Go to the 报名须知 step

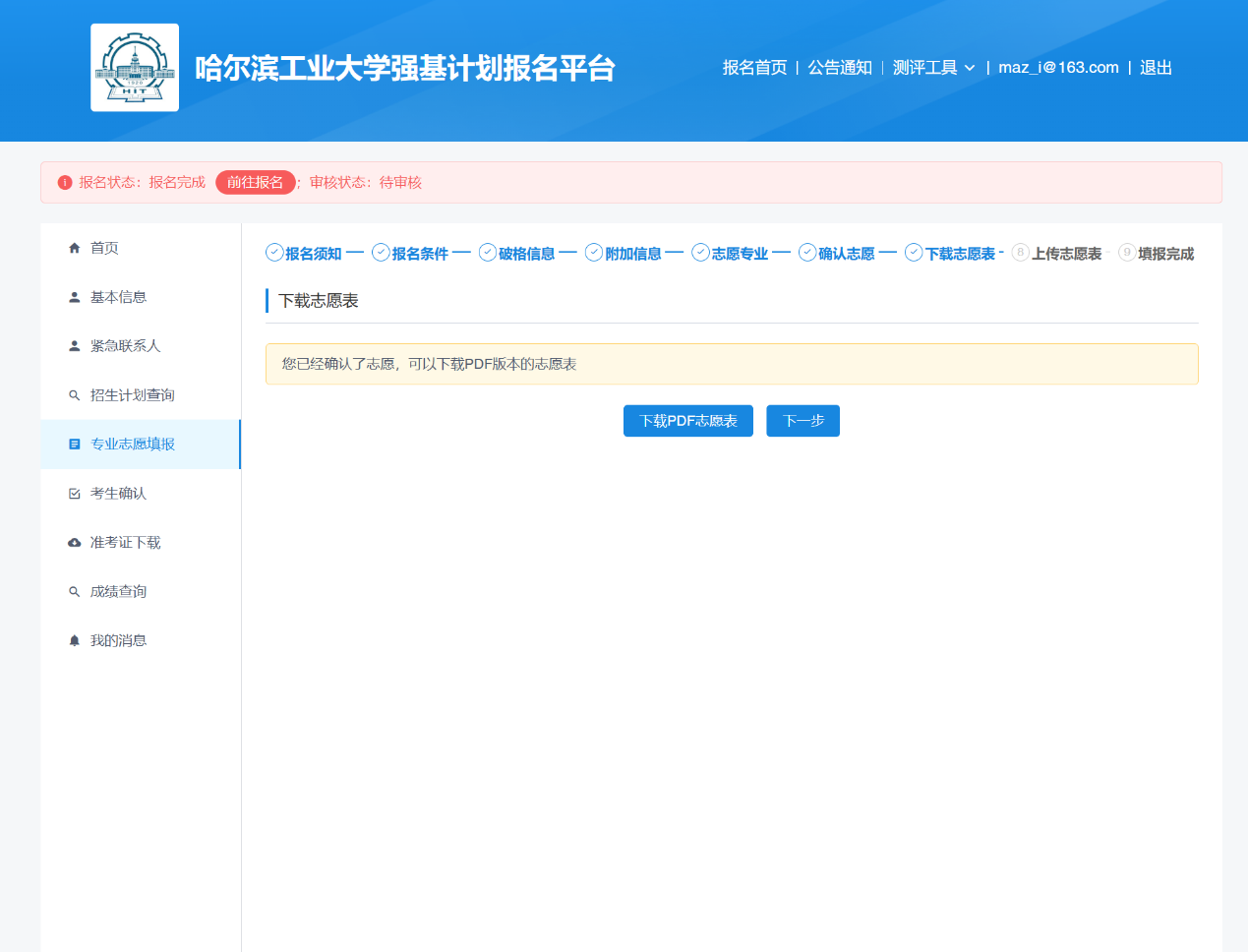[x=304, y=254]
